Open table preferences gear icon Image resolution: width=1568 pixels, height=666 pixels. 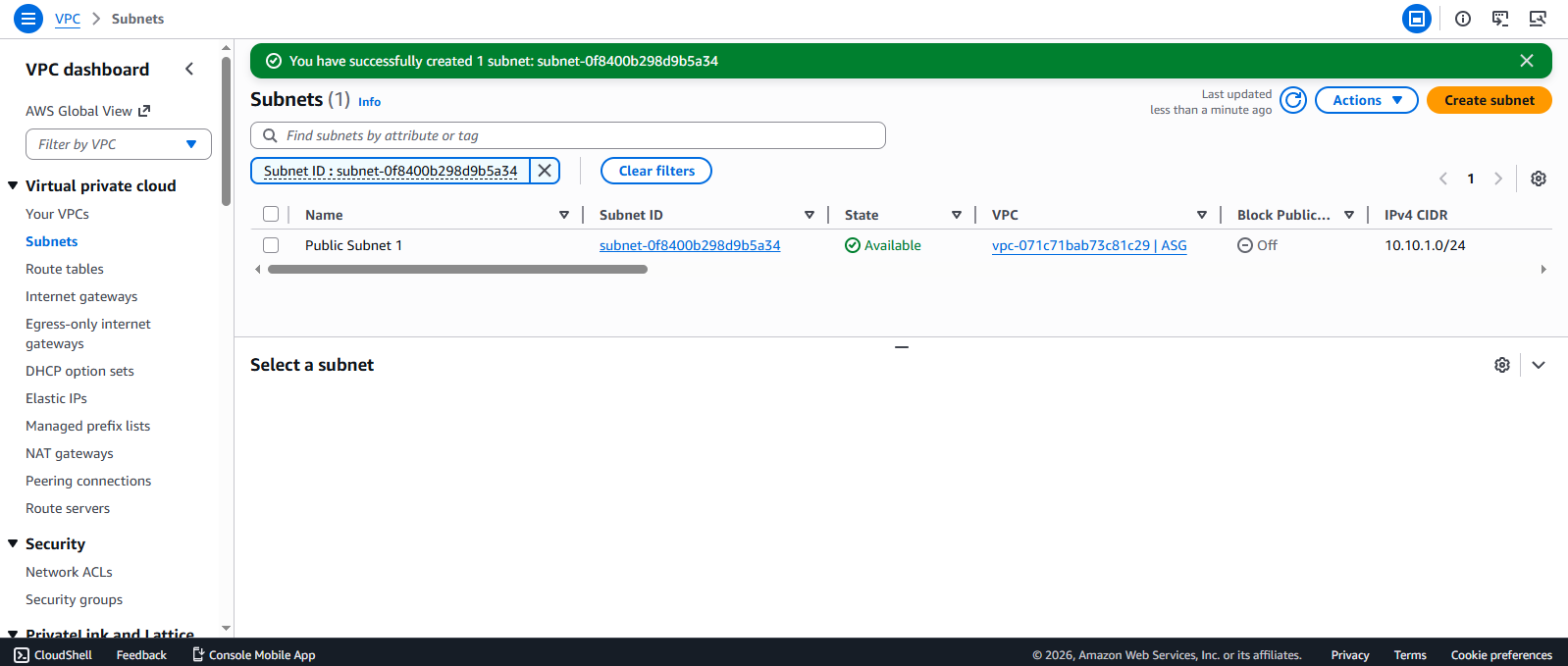pyautogui.click(x=1539, y=179)
